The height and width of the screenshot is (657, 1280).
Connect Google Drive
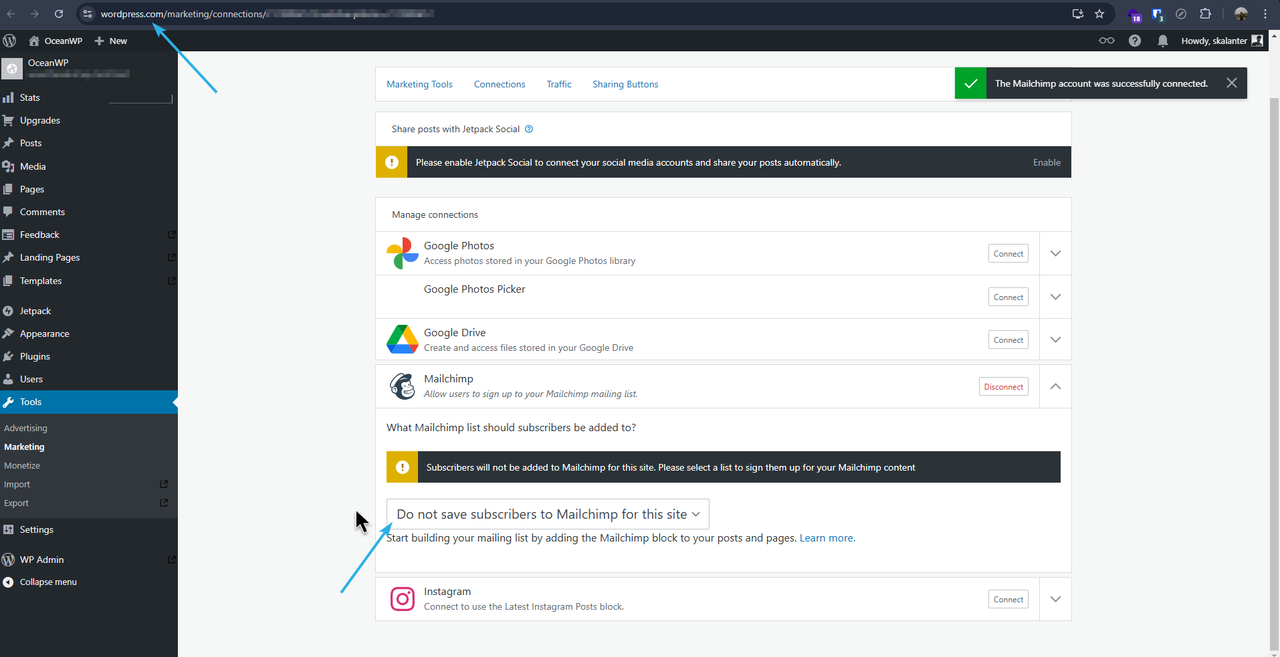tap(1008, 340)
